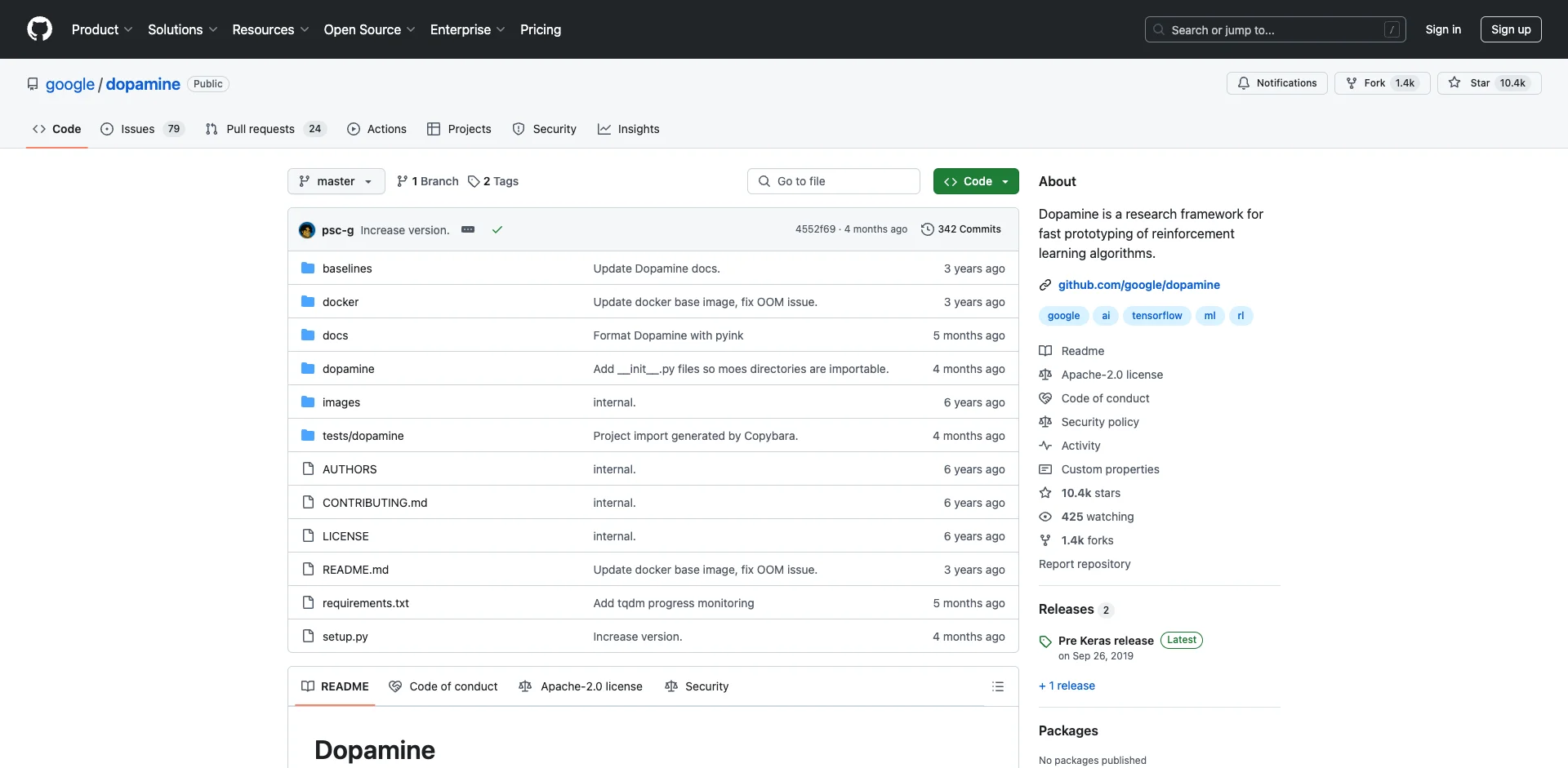This screenshot has width=1568, height=768.
Task: Click the setup.py file icon
Action: 308,636
